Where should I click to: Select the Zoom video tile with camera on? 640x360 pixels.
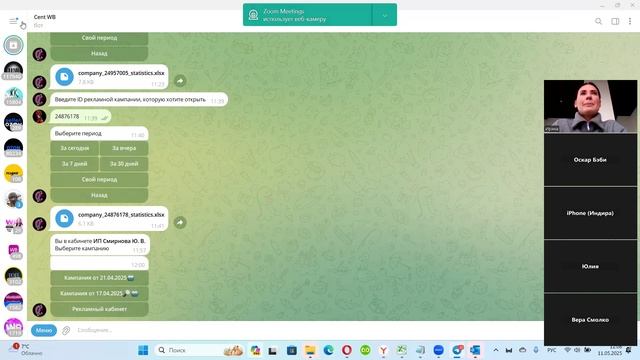[590, 106]
